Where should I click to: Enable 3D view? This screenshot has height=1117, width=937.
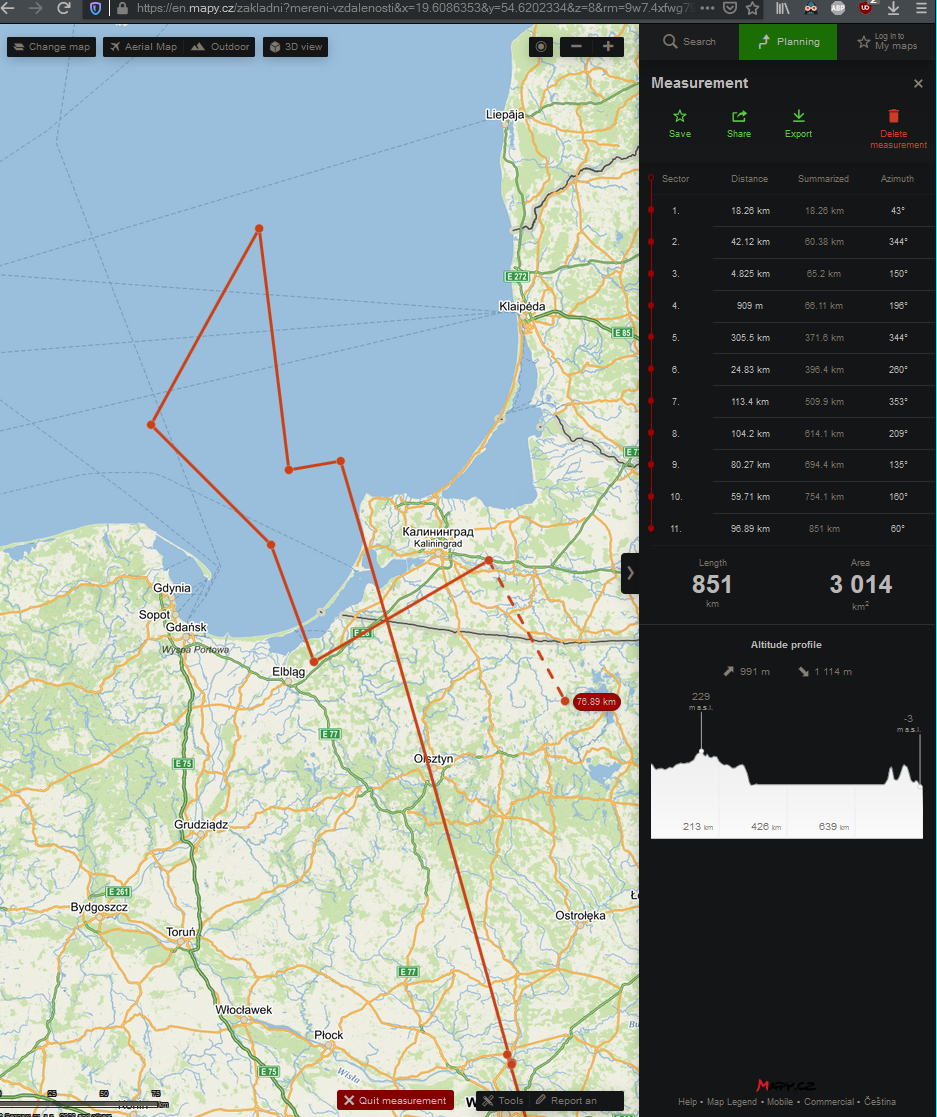point(295,47)
